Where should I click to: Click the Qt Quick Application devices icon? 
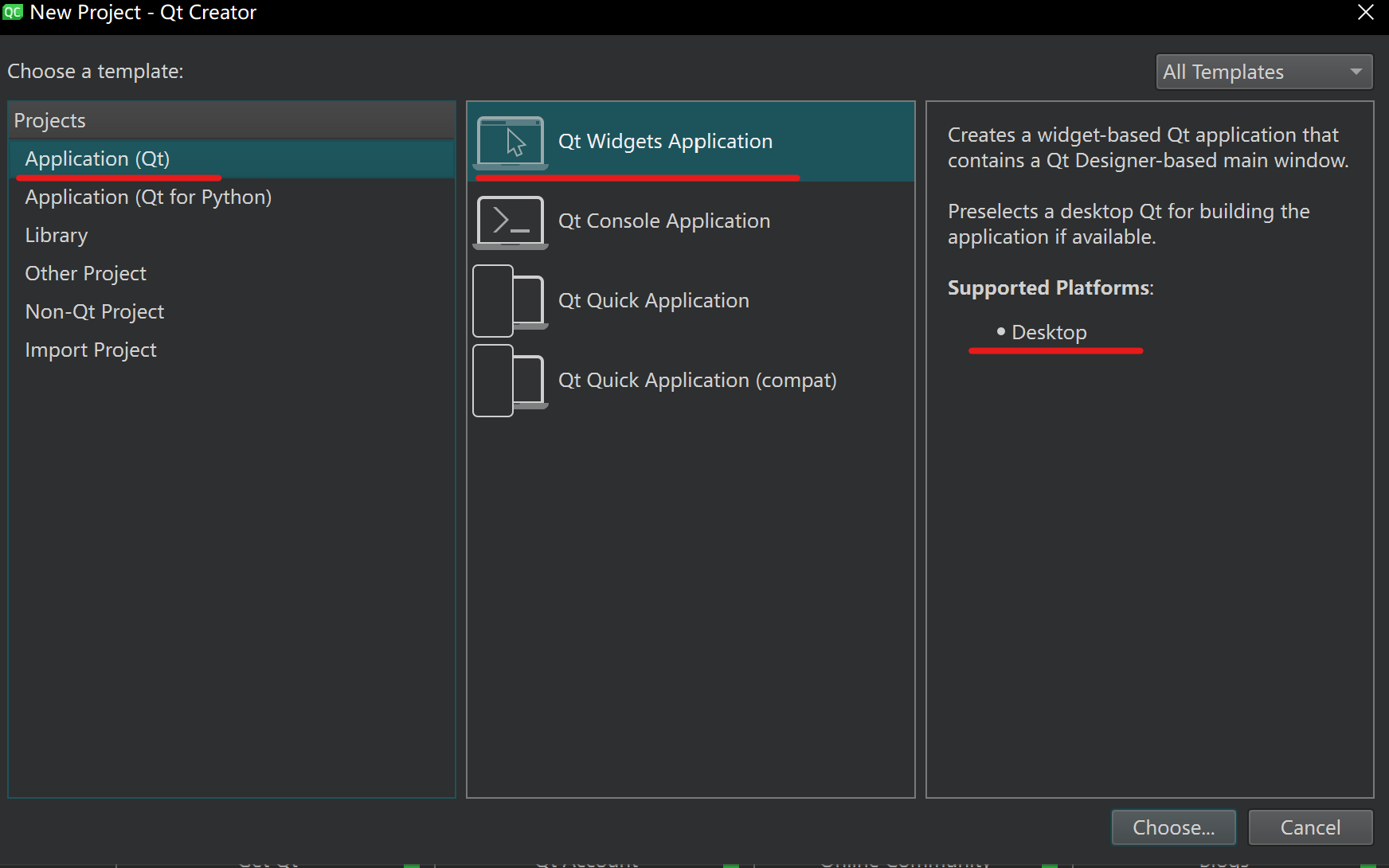(511, 301)
